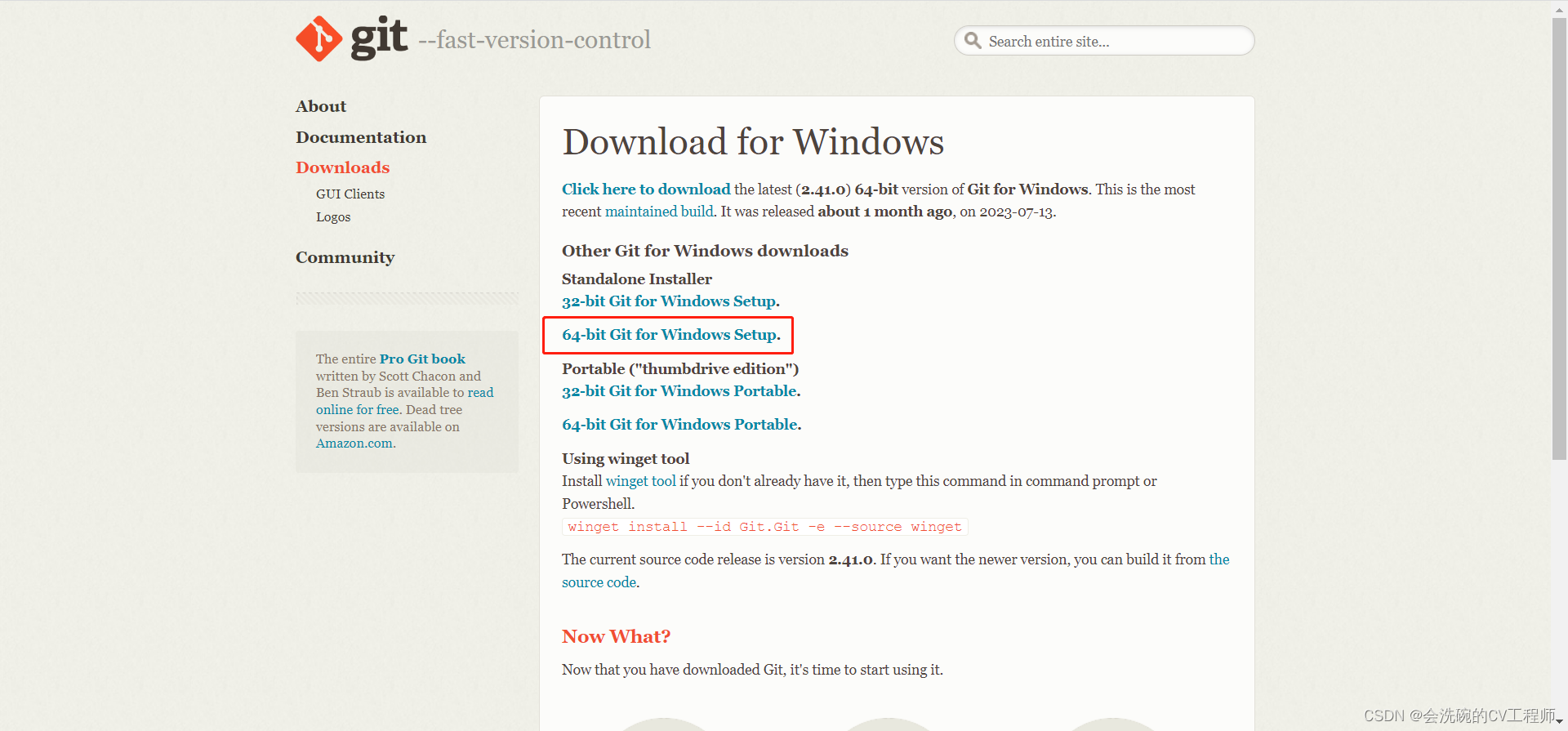Screen dimensions: 1568x731
Task: Download 64-bit Git for Windows Portable
Action: click(679, 425)
